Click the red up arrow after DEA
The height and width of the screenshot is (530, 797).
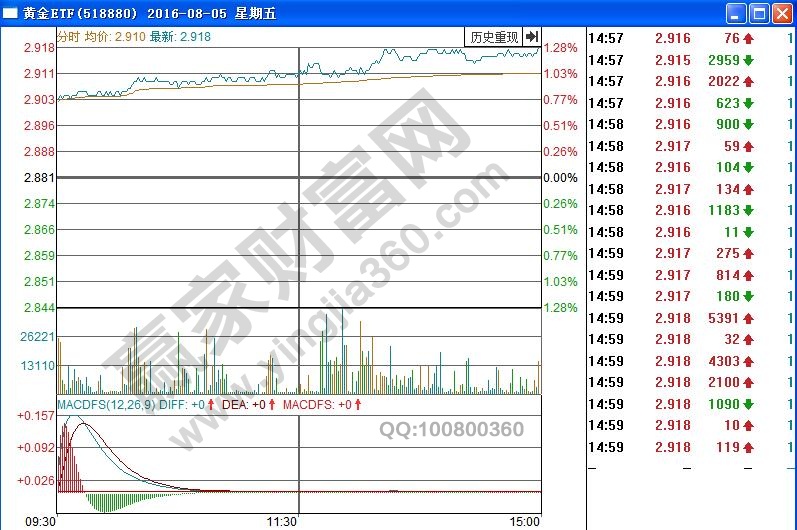271,405
